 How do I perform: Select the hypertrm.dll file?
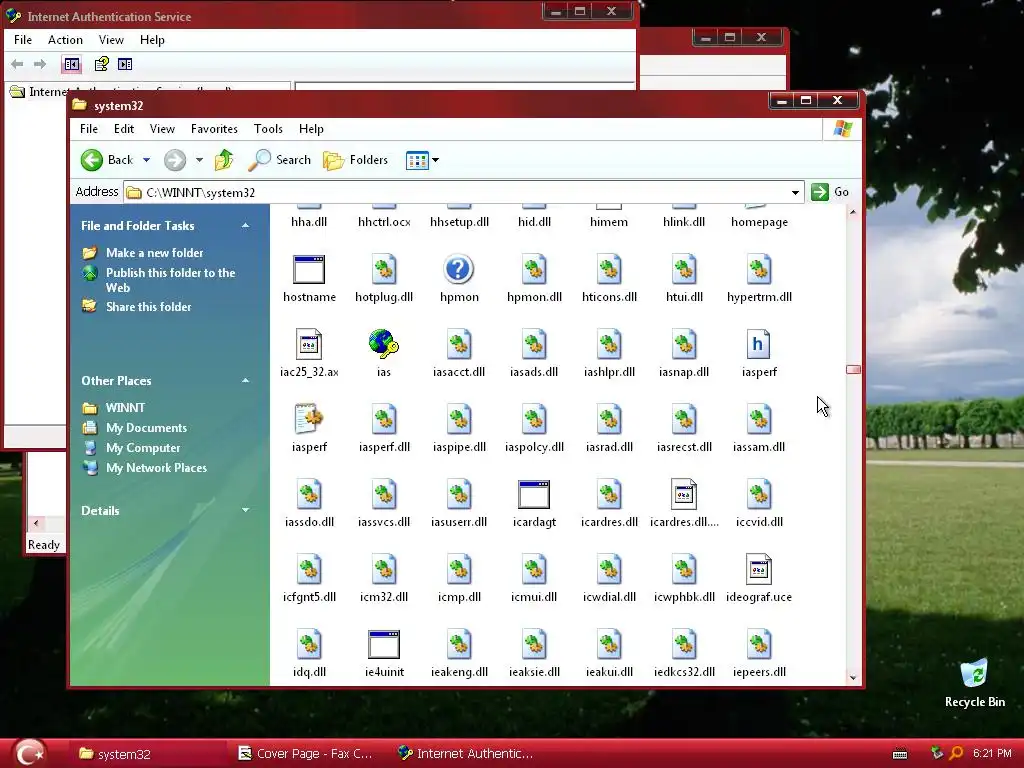(758, 278)
